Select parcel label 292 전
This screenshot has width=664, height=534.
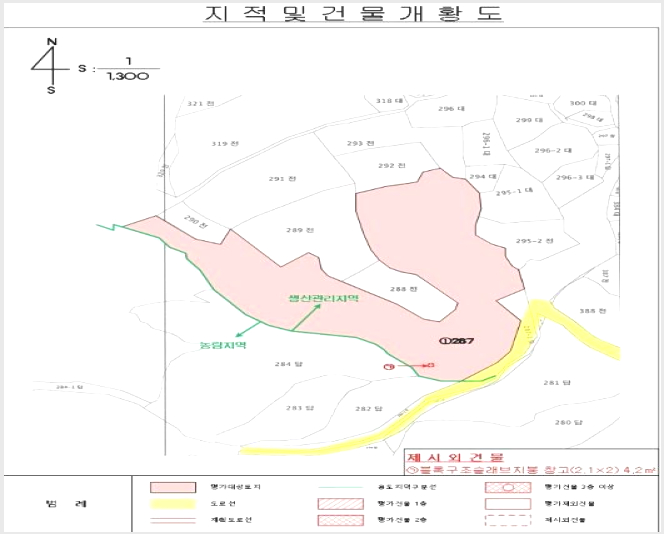coord(392,165)
